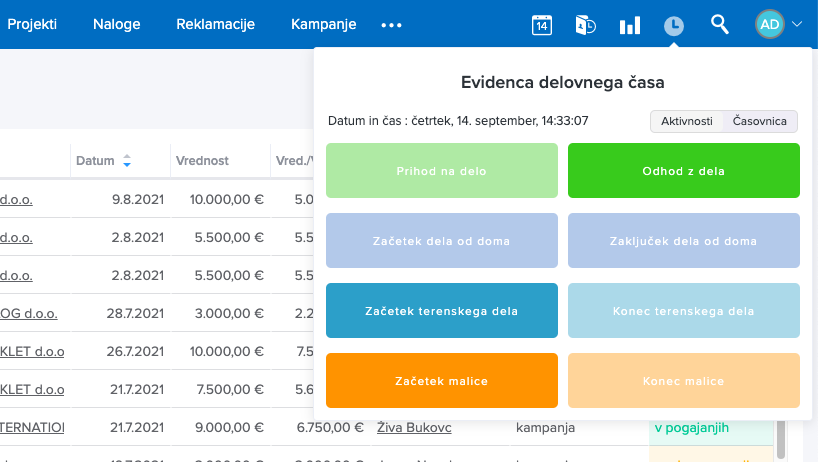Viewport: 818px width, 462px height.
Task: Click the contact time tracking icon
Action: [x=586, y=25]
